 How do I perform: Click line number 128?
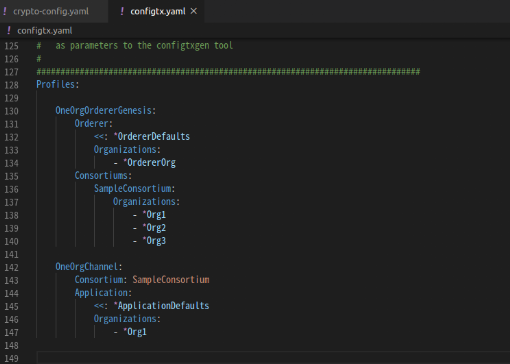11,85
